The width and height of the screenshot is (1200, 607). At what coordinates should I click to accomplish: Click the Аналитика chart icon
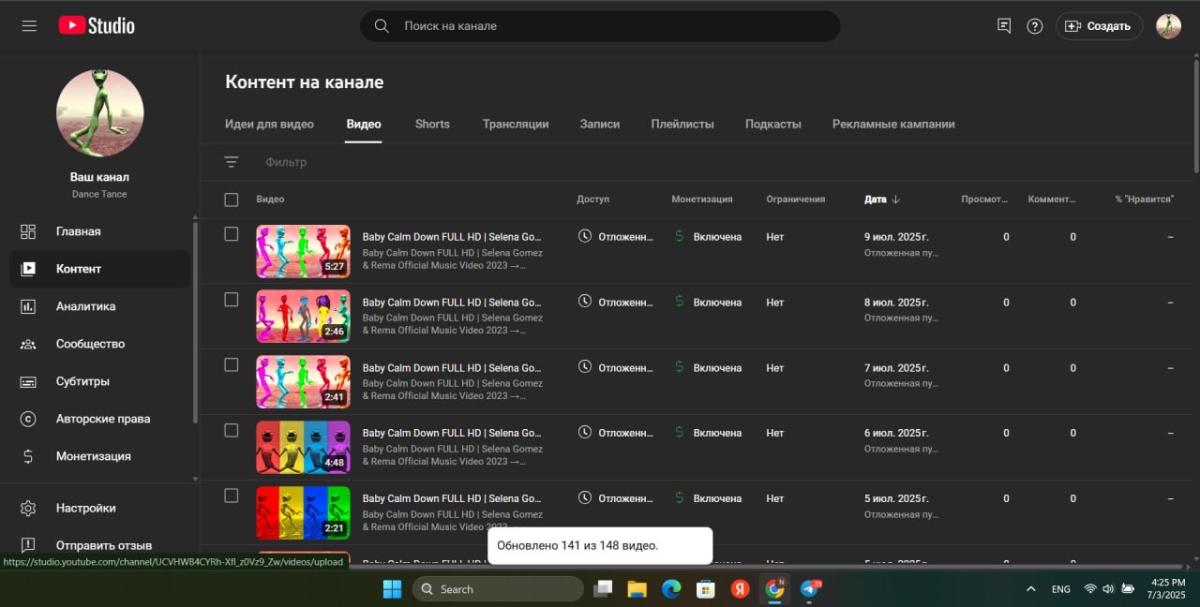(28, 306)
